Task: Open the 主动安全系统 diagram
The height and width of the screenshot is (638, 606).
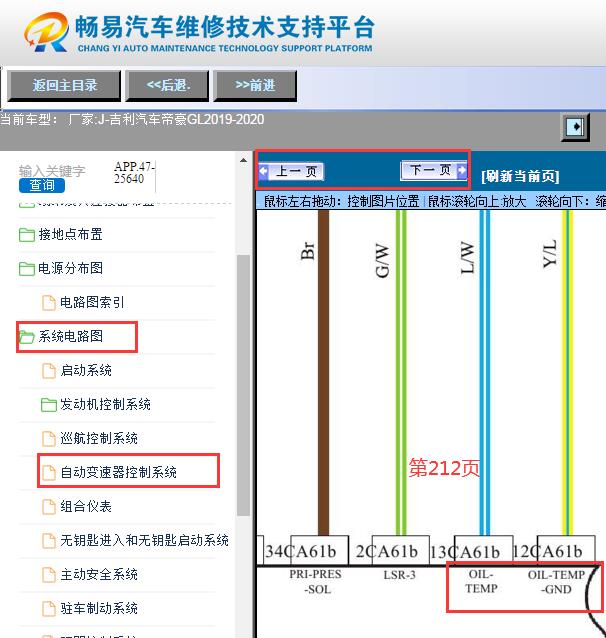Action: pyautogui.click(x=99, y=575)
